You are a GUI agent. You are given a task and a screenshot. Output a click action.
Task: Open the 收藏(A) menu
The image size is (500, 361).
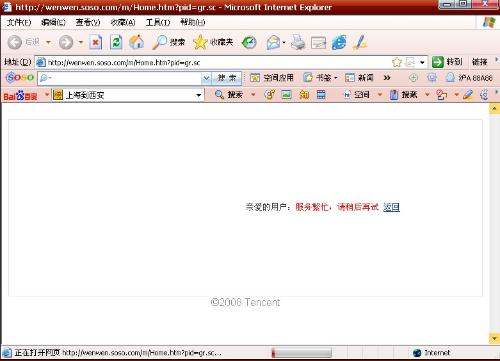pos(123,22)
